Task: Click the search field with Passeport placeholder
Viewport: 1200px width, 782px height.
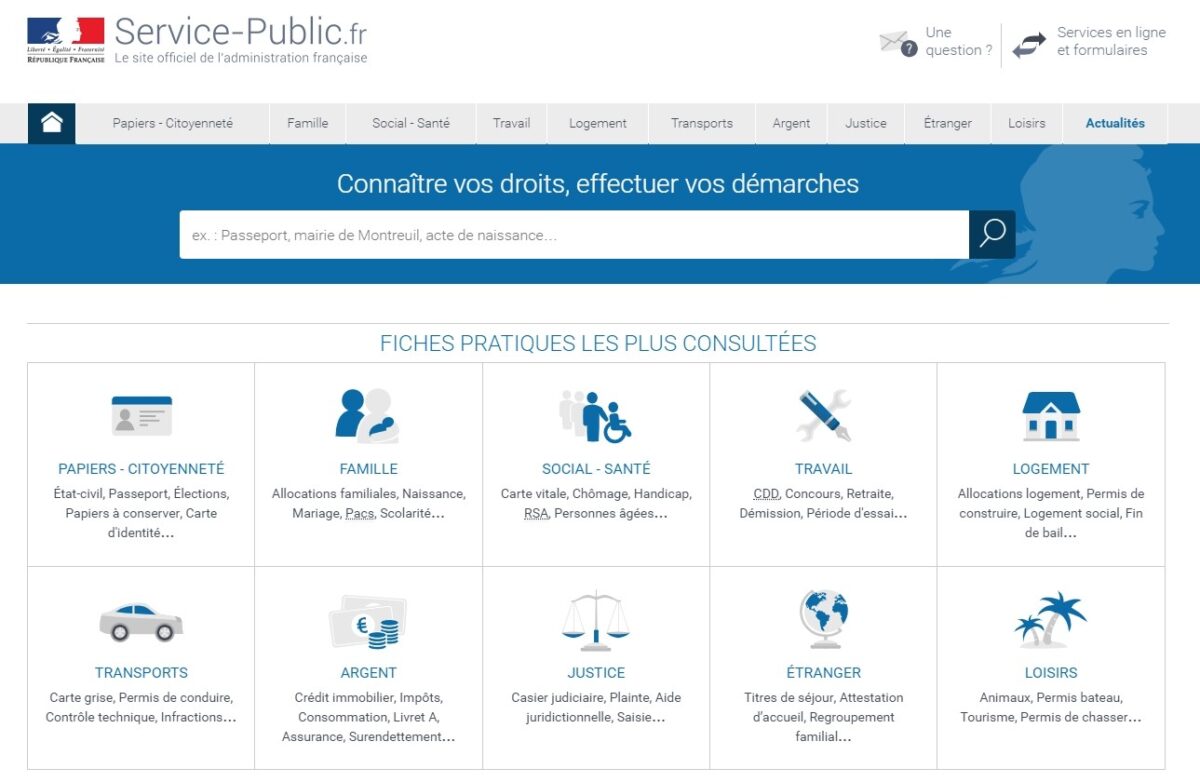Action: click(x=574, y=235)
